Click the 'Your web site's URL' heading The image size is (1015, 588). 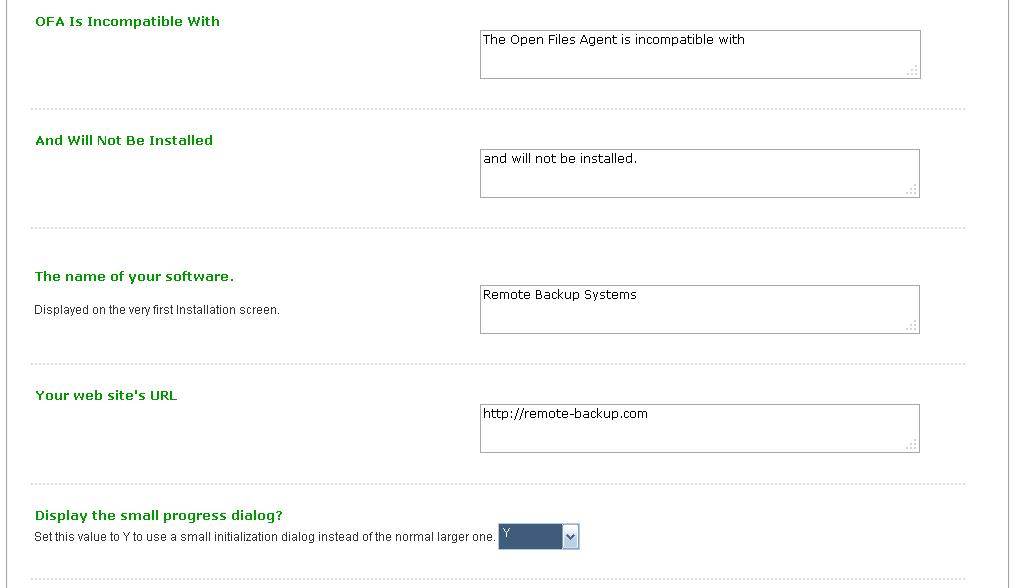click(106, 396)
